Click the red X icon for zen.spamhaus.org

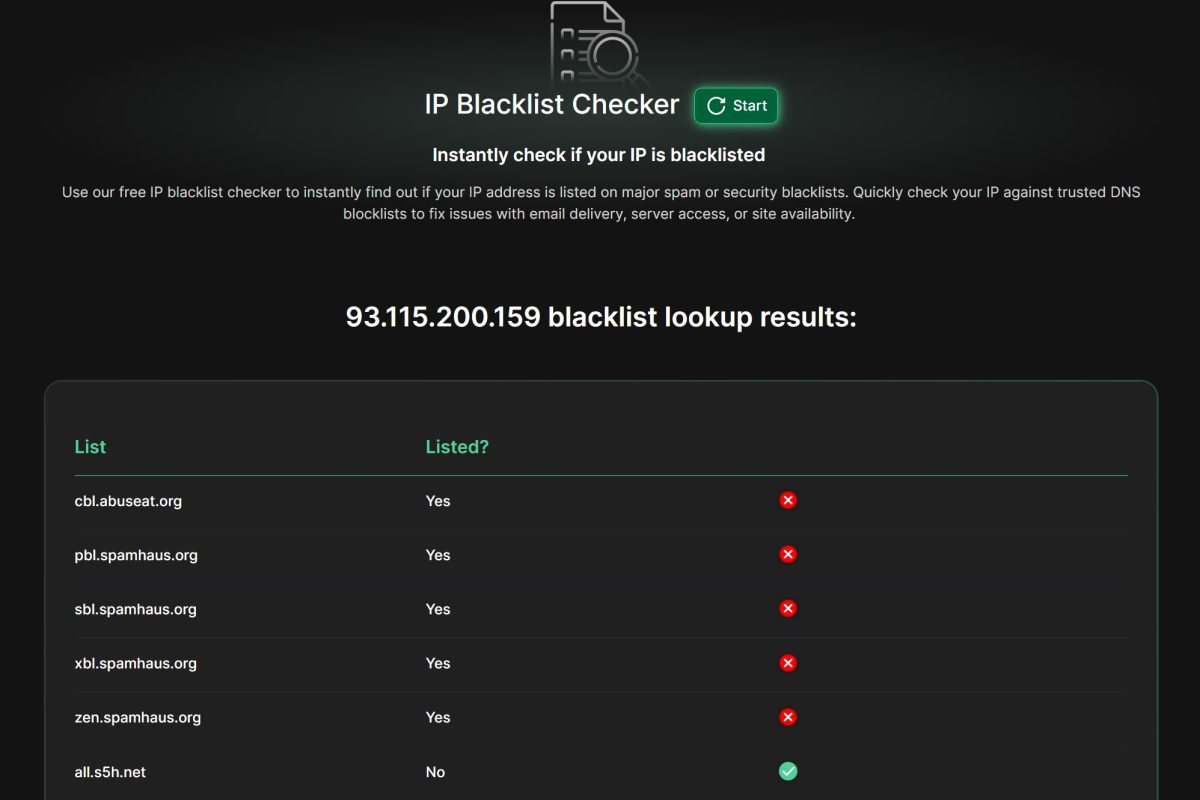click(x=788, y=717)
